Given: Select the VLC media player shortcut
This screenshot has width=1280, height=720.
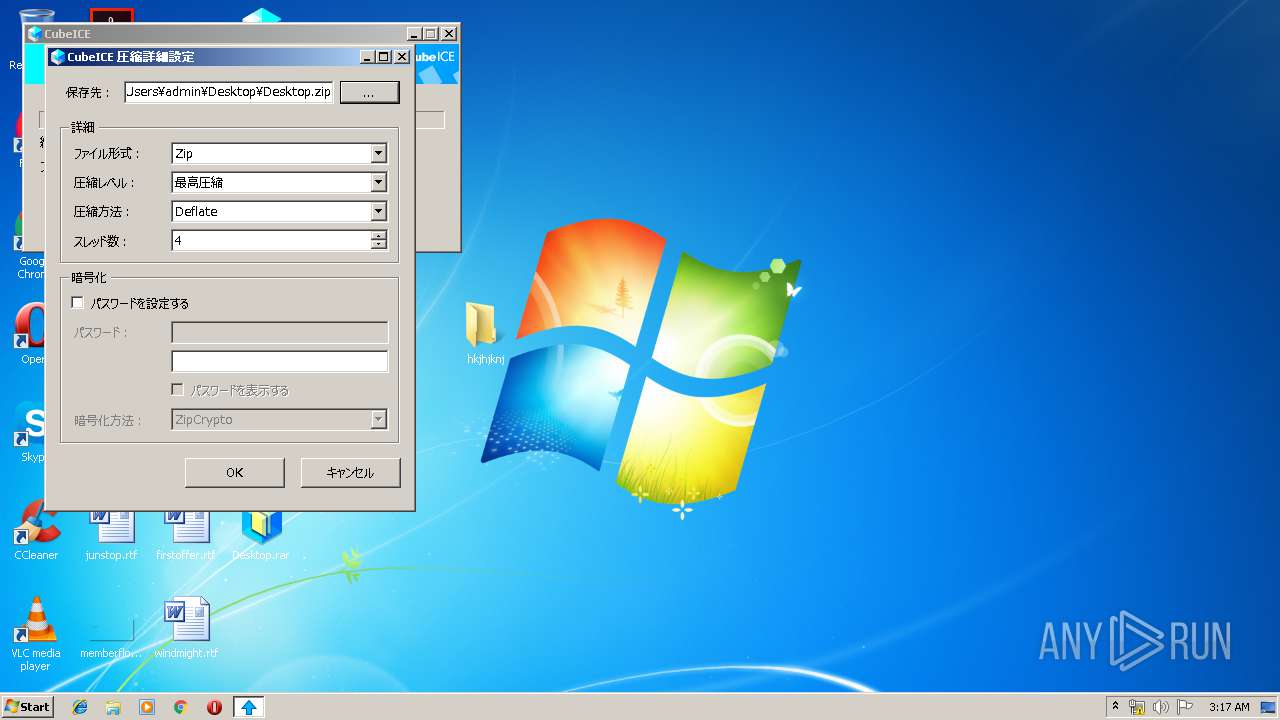Looking at the screenshot, I should 36,634.
